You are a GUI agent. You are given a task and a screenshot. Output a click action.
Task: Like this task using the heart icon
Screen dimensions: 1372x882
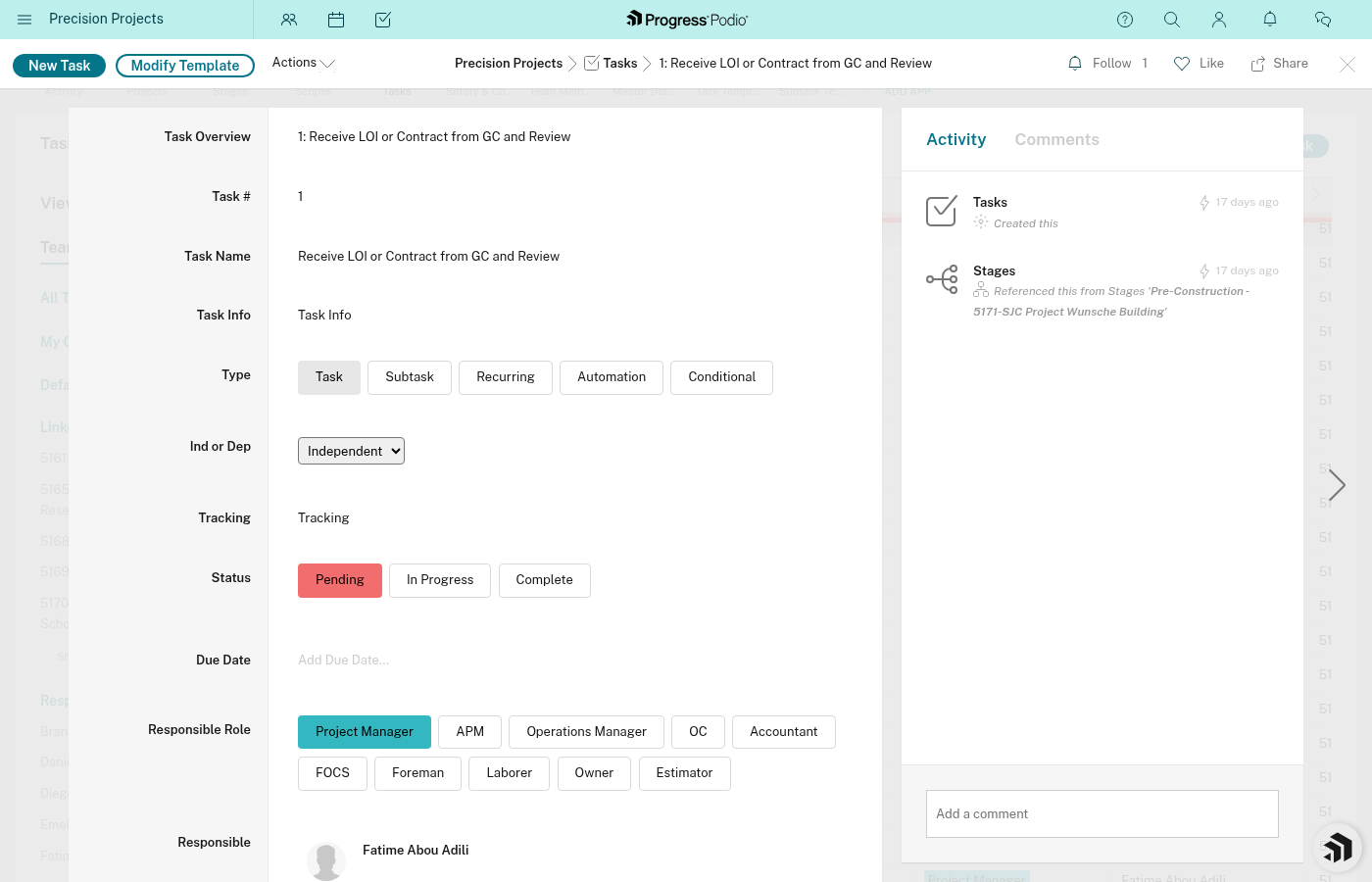coord(1182,63)
